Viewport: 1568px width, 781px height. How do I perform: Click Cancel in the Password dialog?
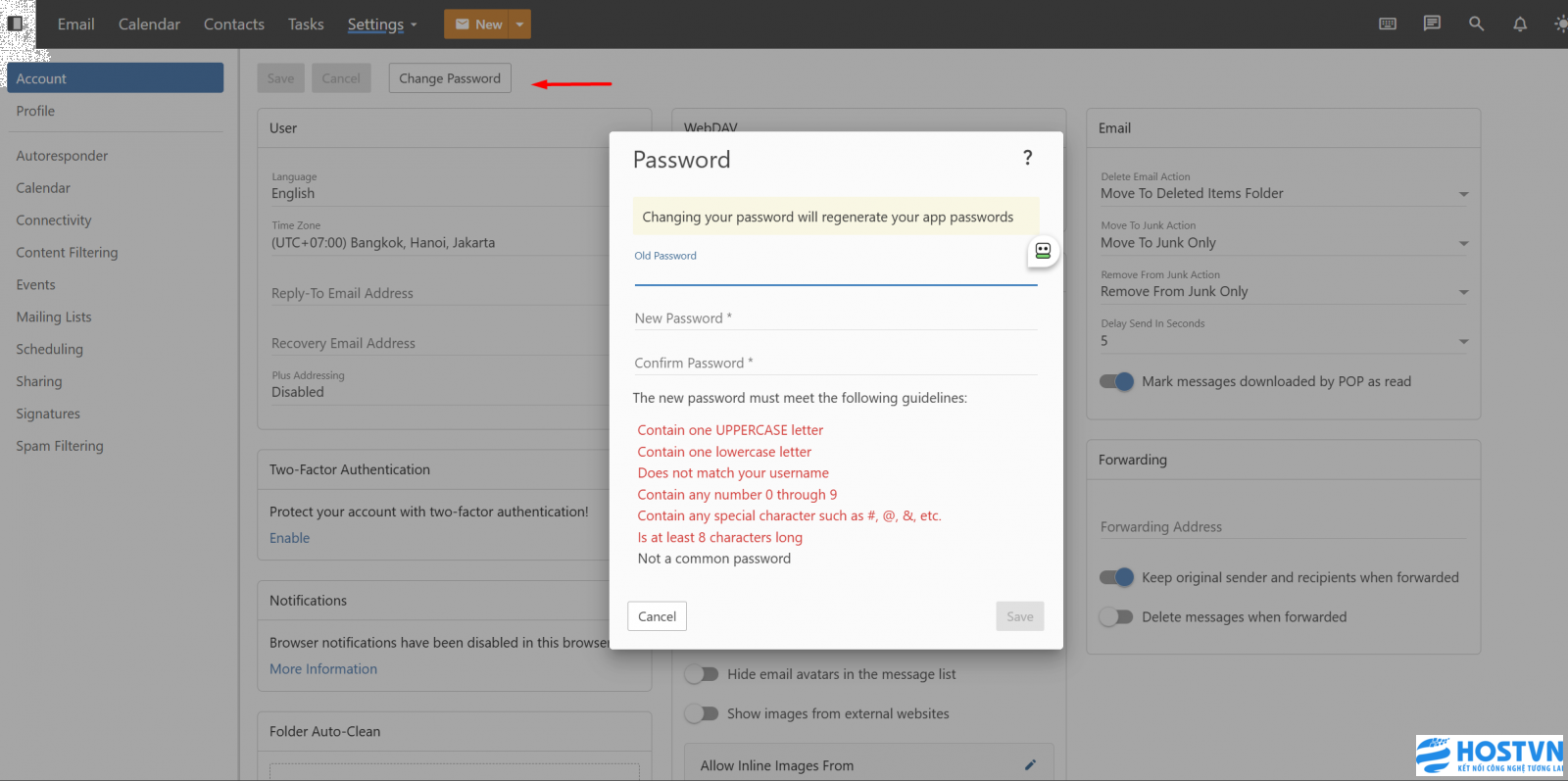(x=657, y=616)
